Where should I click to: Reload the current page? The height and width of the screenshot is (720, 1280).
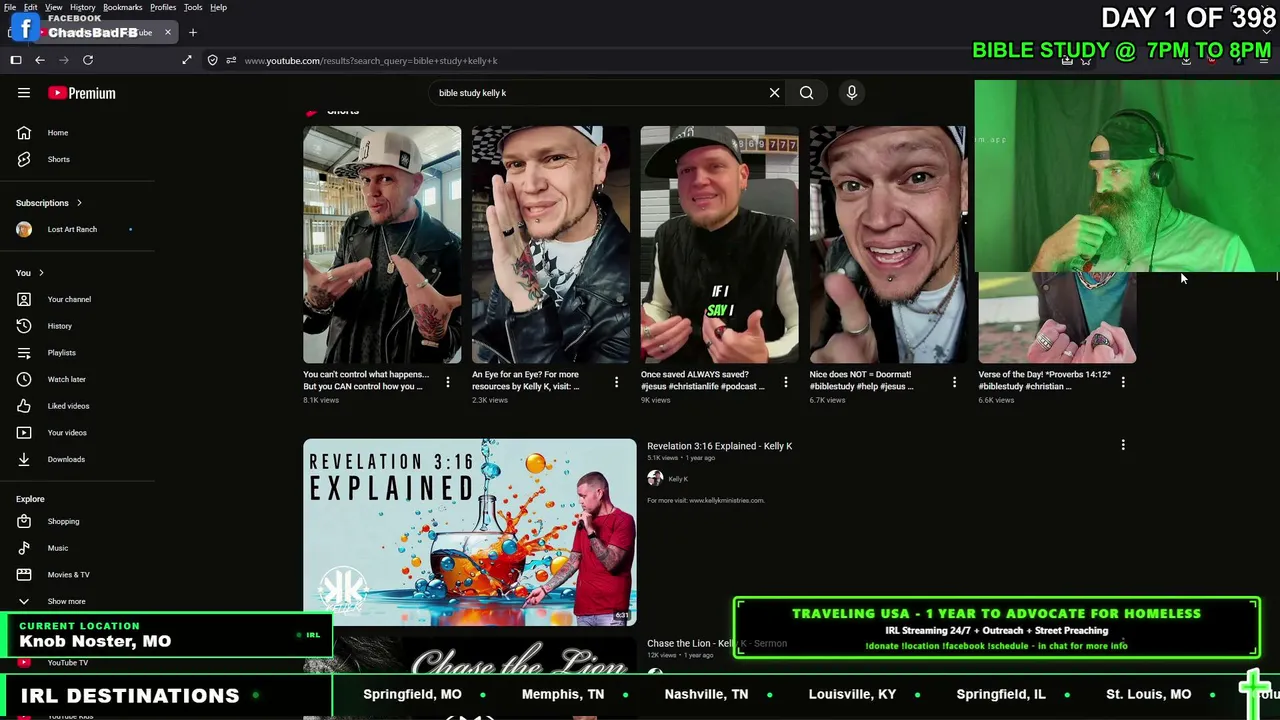tap(88, 61)
